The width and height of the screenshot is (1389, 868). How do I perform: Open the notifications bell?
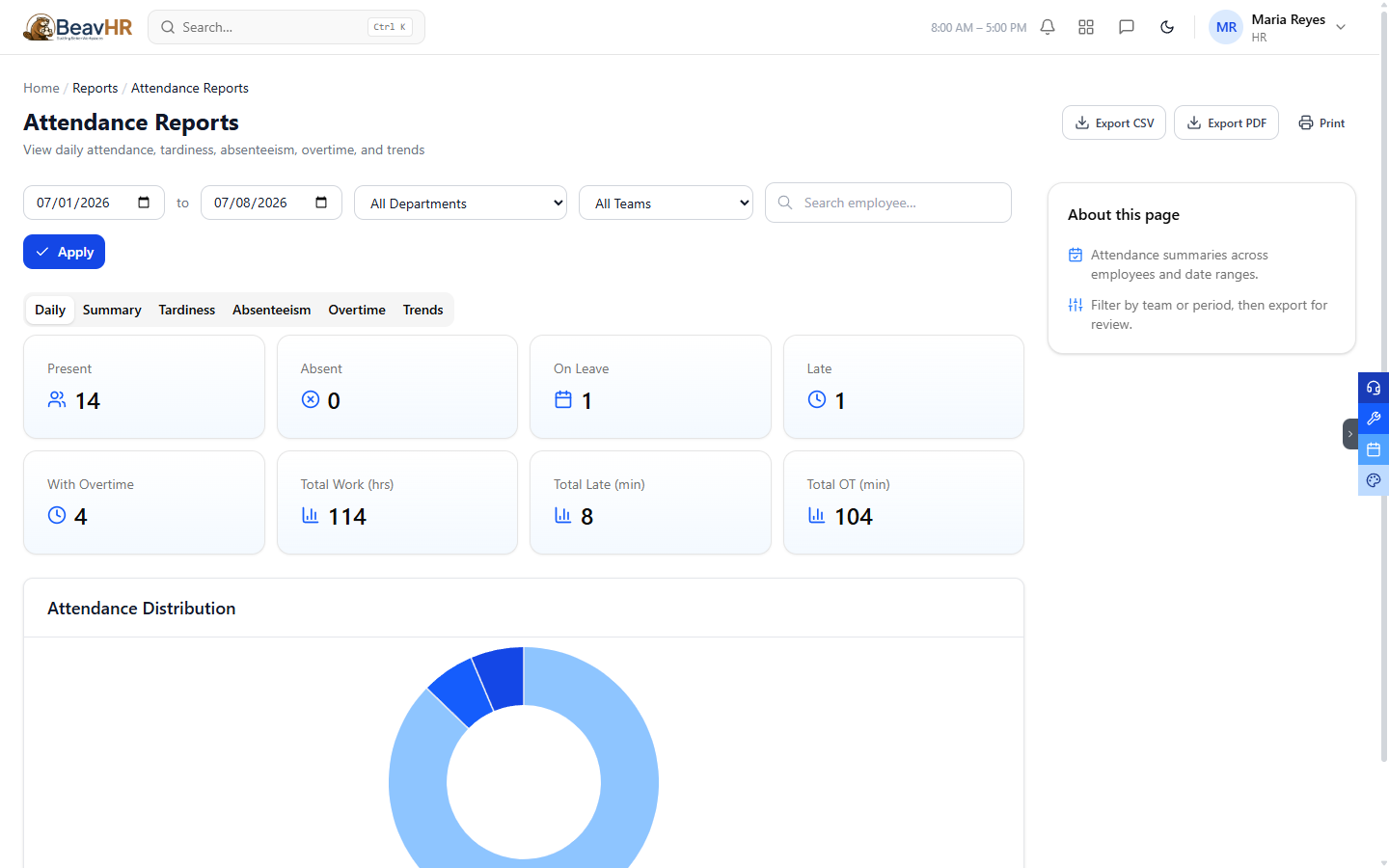tap(1048, 27)
